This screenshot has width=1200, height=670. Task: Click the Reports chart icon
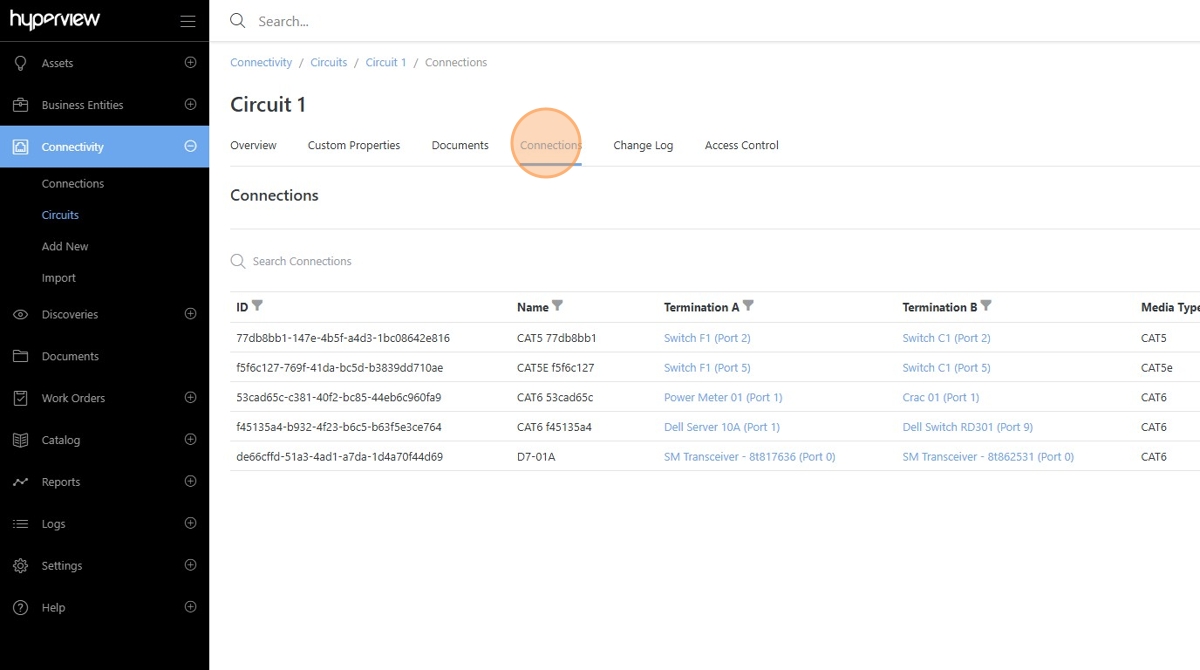coord(20,482)
